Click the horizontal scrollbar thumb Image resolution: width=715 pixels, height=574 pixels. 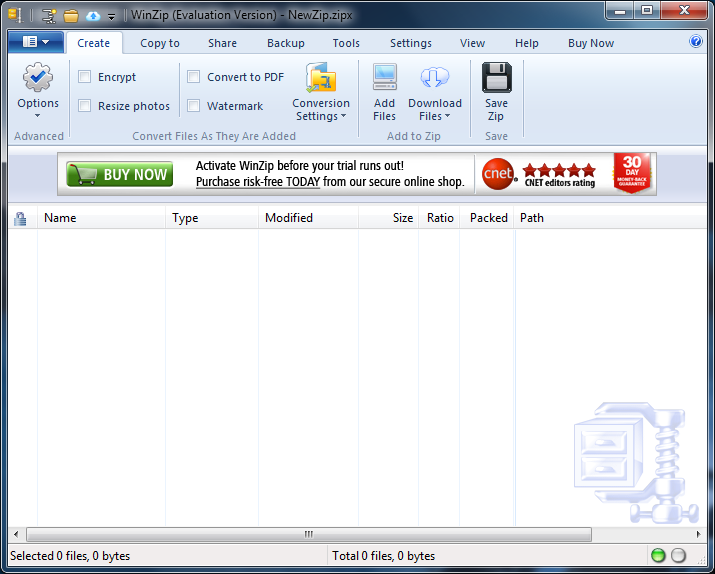(x=309, y=534)
